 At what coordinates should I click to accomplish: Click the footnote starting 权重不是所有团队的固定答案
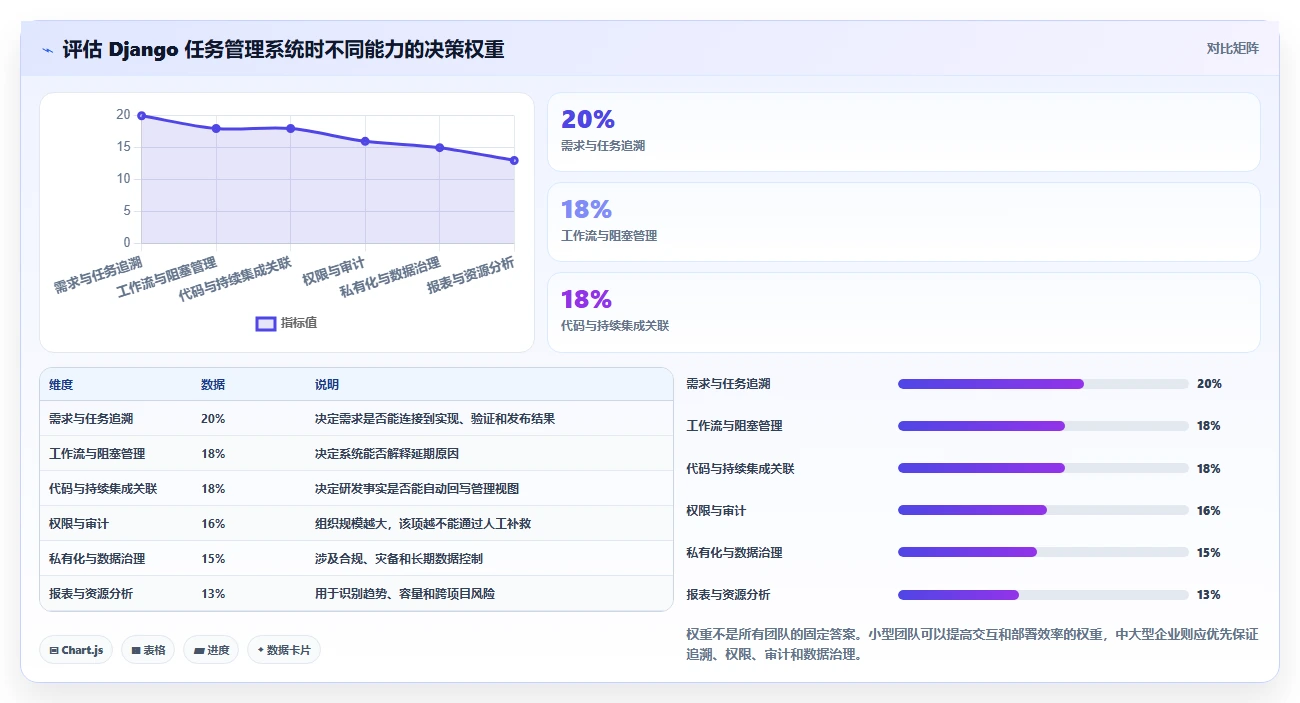tap(972, 645)
